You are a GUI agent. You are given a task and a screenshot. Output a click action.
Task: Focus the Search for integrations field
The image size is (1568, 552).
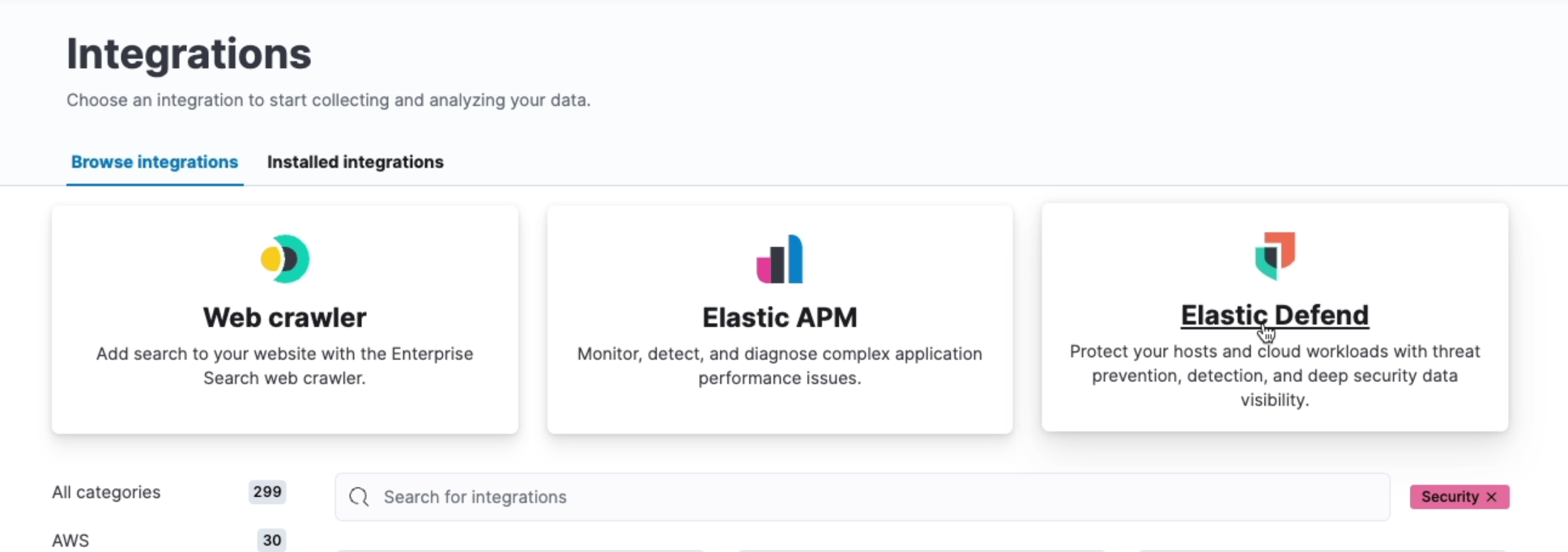tap(863, 497)
